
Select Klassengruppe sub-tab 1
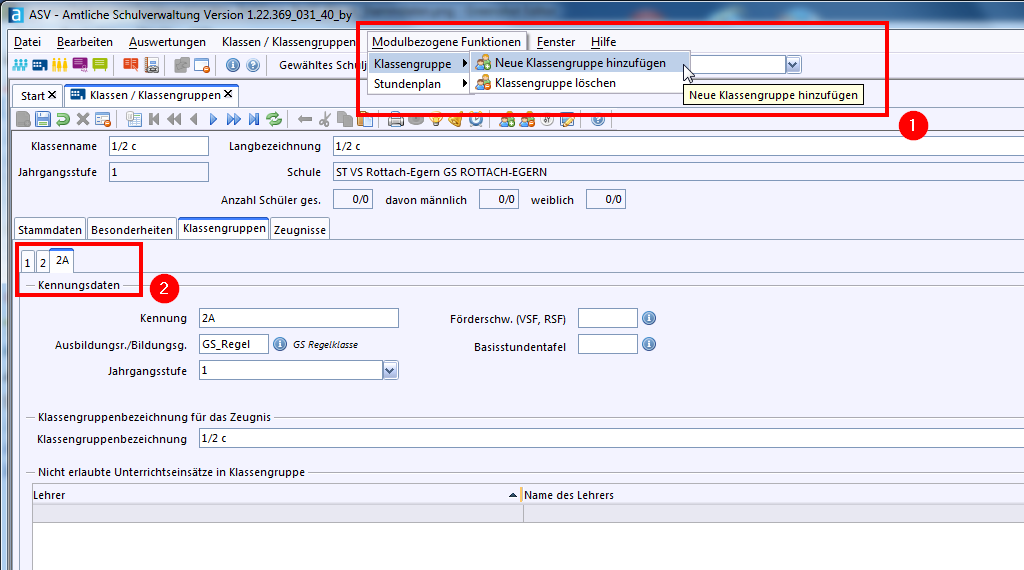[27, 262]
